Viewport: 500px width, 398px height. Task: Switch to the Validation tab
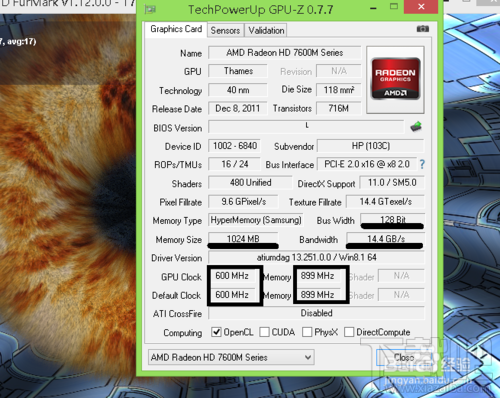(x=266, y=30)
